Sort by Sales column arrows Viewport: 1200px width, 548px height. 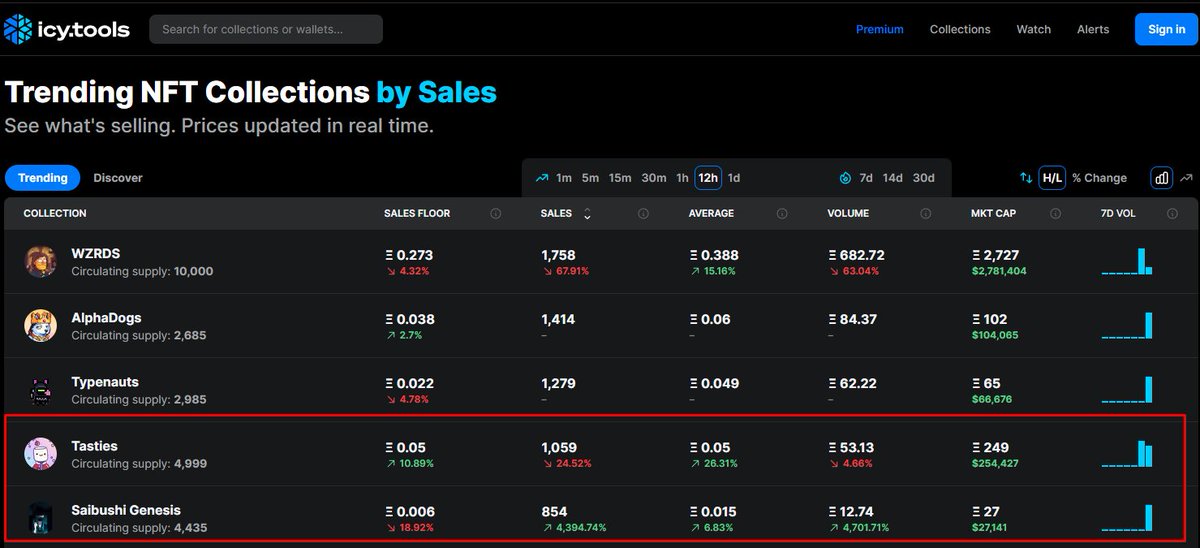coord(587,214)
